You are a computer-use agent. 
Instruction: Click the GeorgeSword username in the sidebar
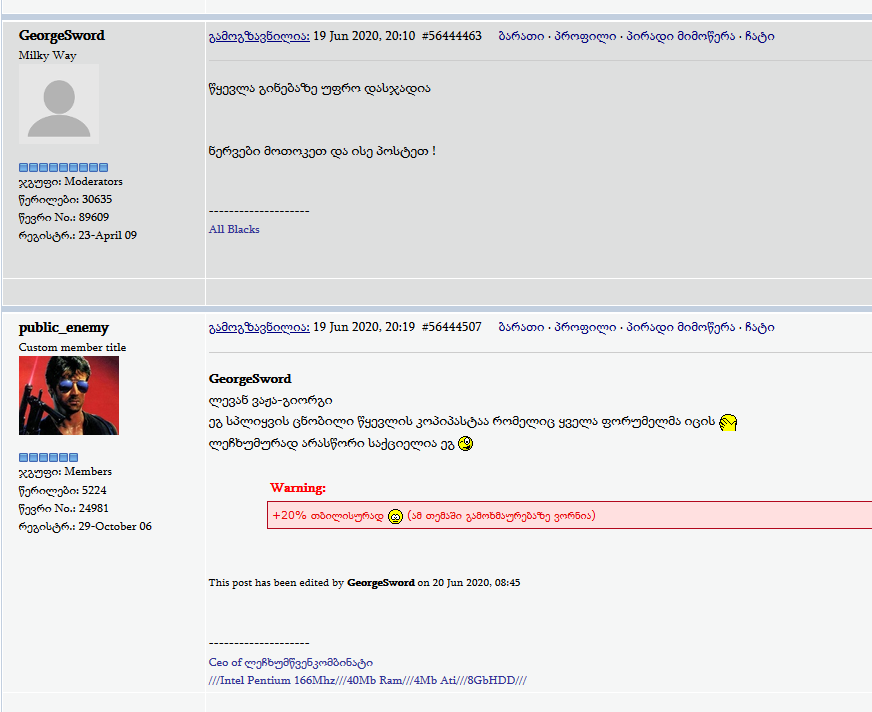tap(62, 36)
